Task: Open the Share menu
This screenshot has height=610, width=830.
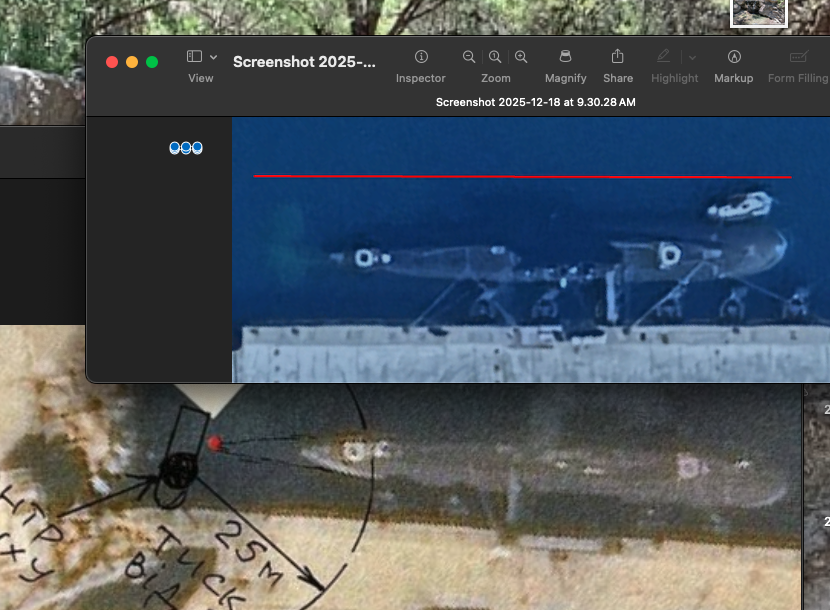Action: point(617,58)
